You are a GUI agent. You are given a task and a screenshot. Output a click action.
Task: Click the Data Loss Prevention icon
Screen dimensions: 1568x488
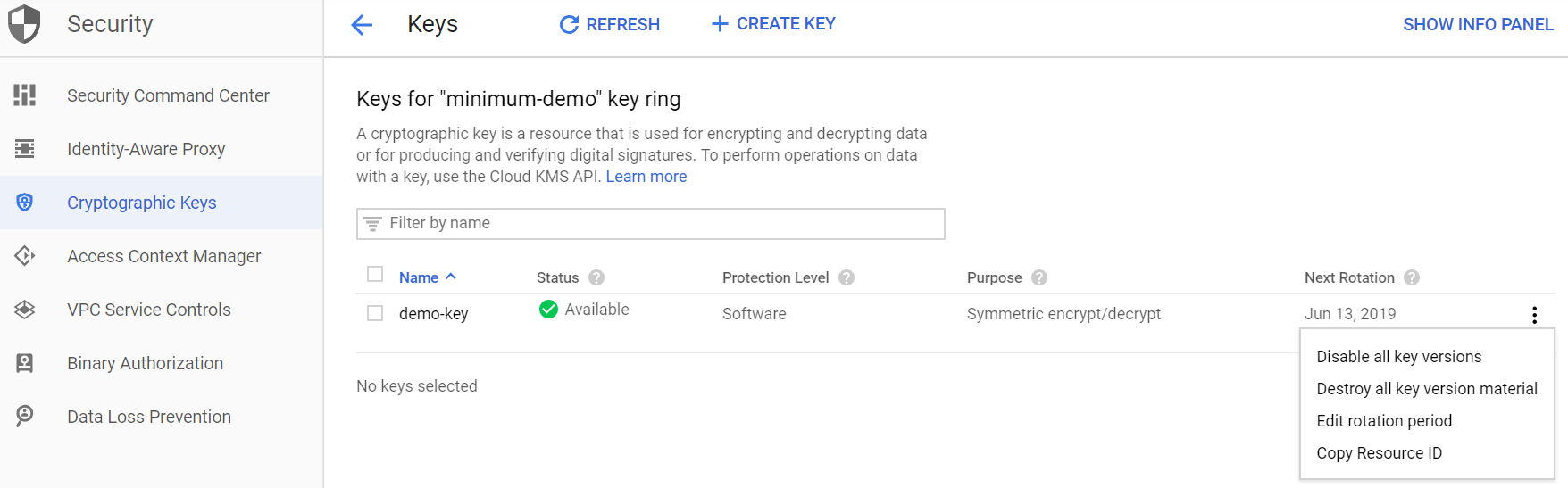[25, 416]
